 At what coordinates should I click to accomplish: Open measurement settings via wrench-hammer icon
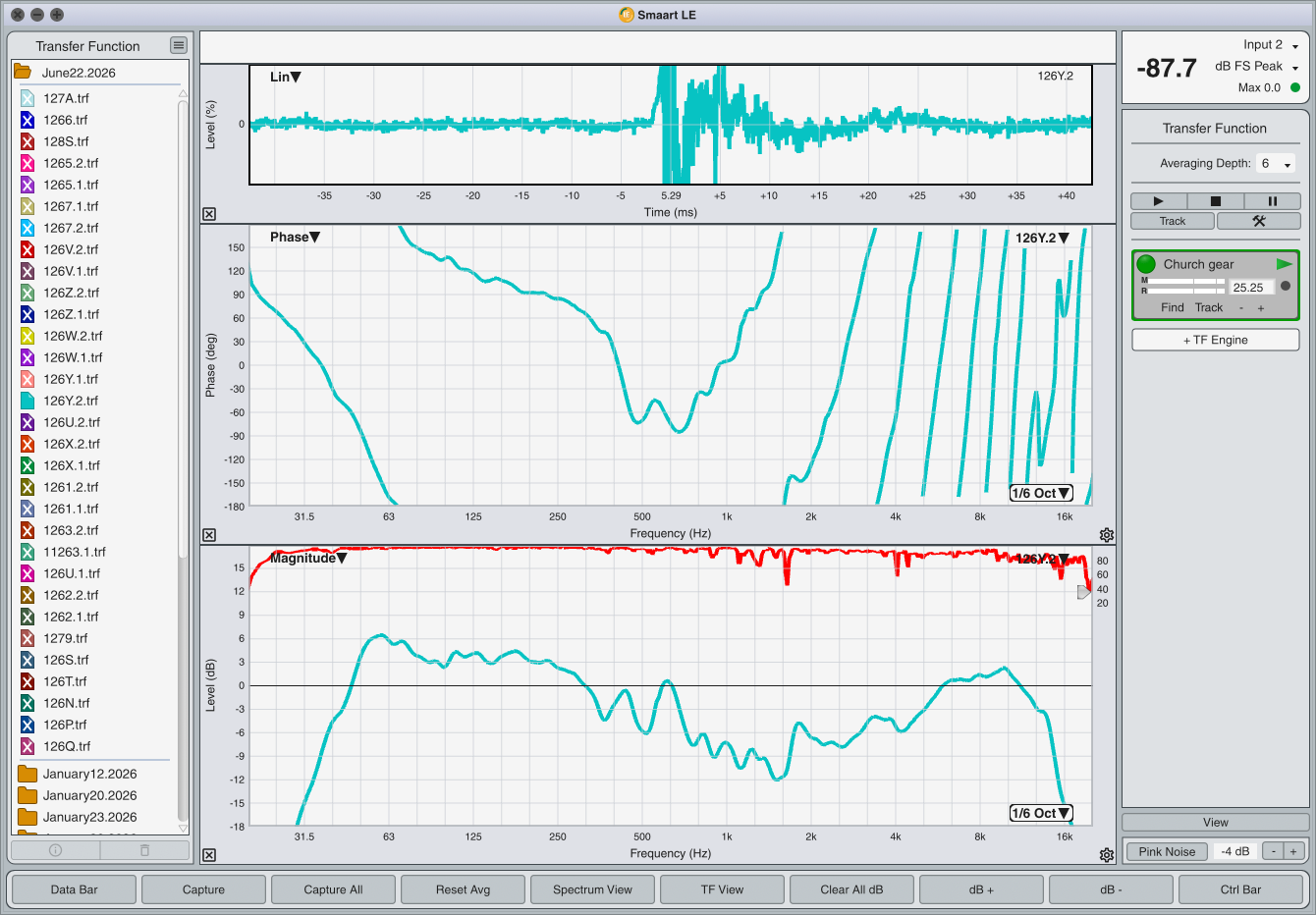coord(1258,221)
